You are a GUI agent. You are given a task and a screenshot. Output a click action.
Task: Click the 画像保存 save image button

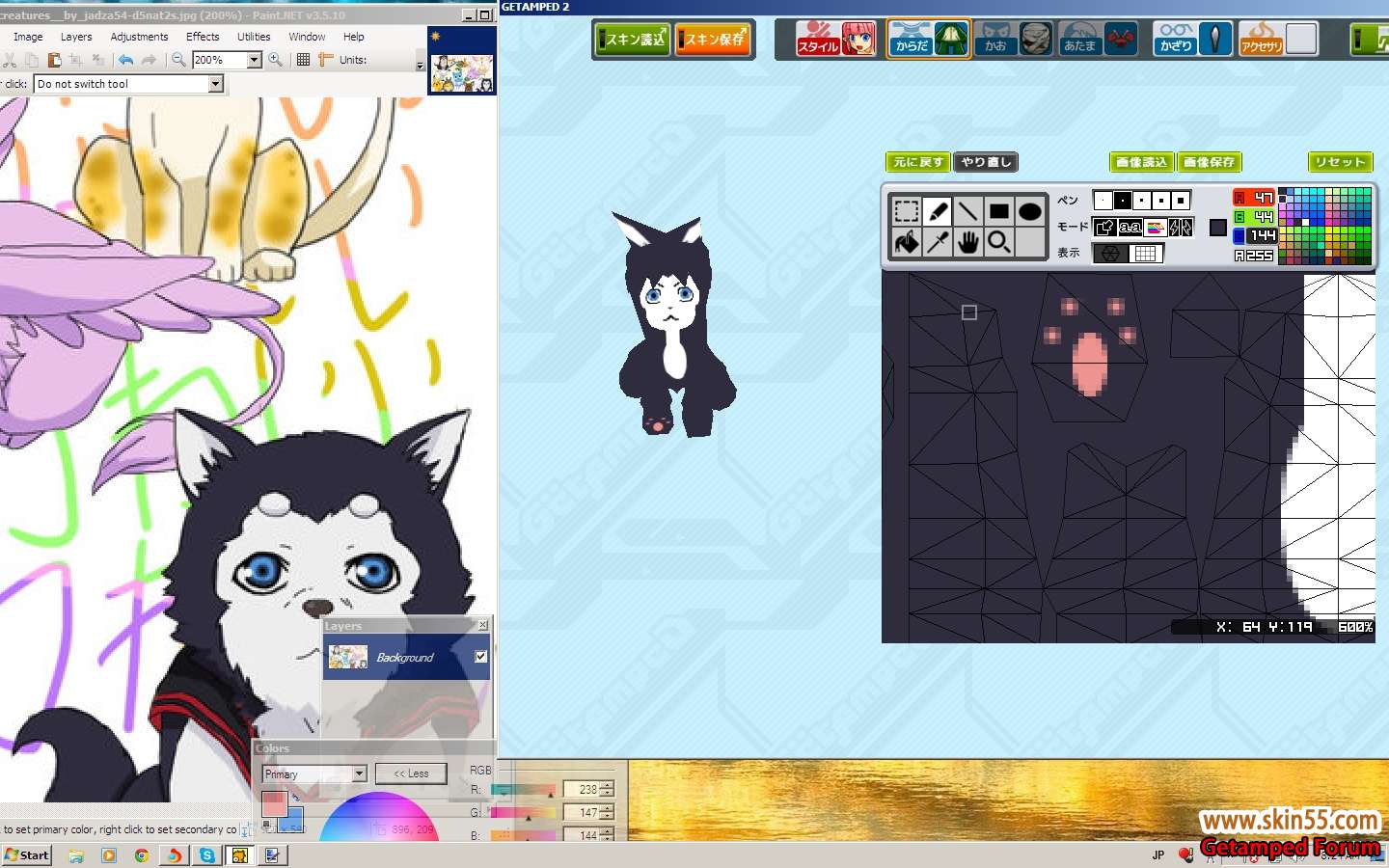pos(1209,162)
